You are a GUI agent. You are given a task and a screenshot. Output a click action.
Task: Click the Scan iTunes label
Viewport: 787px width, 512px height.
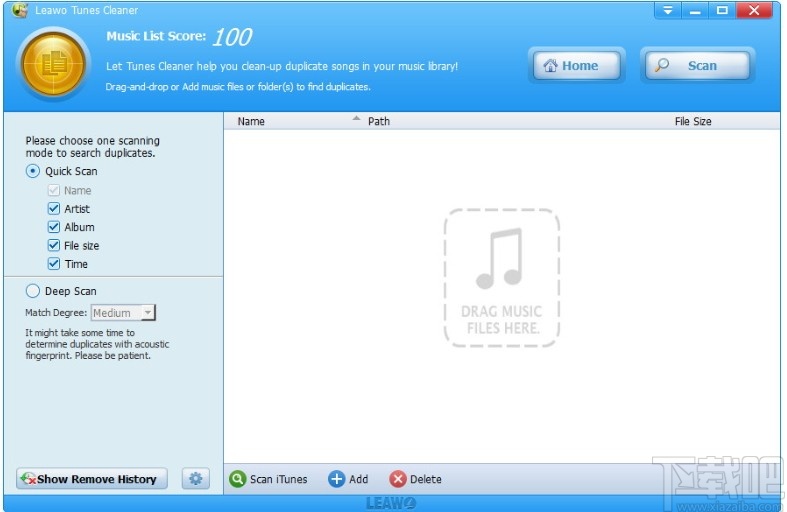(x=279, y=479)
